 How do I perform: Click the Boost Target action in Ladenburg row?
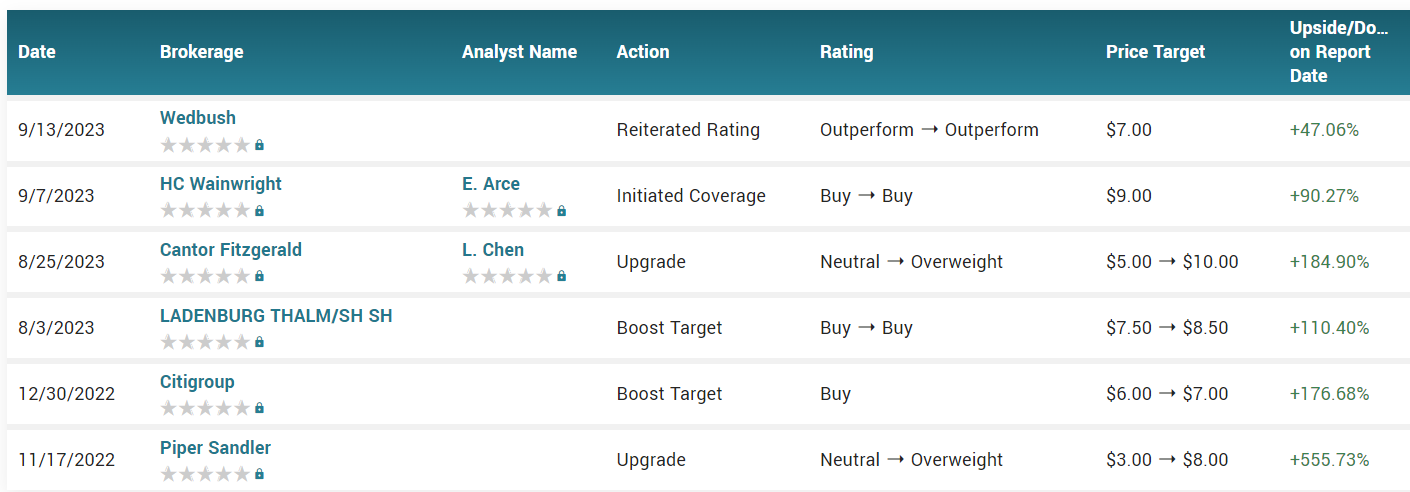669,328
